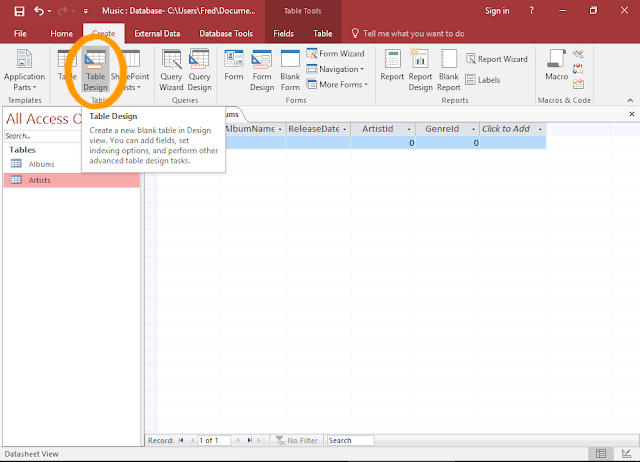Click the Labels report button

click(483, 80)
